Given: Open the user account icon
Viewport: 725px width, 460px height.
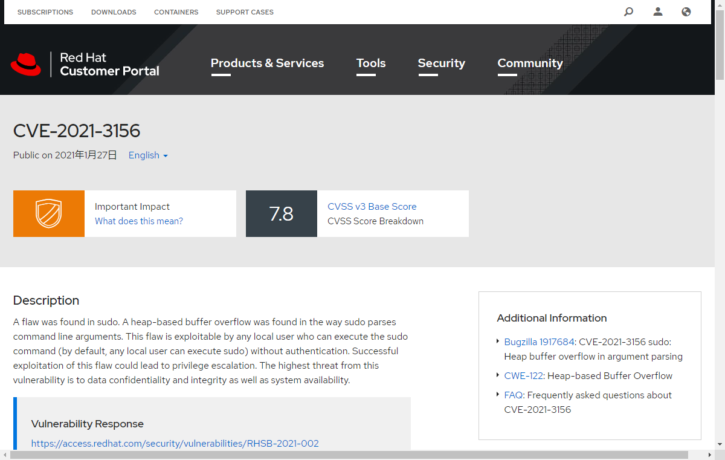Looking at the screenshot, I should pyautogui.click(x=657, y=12).
